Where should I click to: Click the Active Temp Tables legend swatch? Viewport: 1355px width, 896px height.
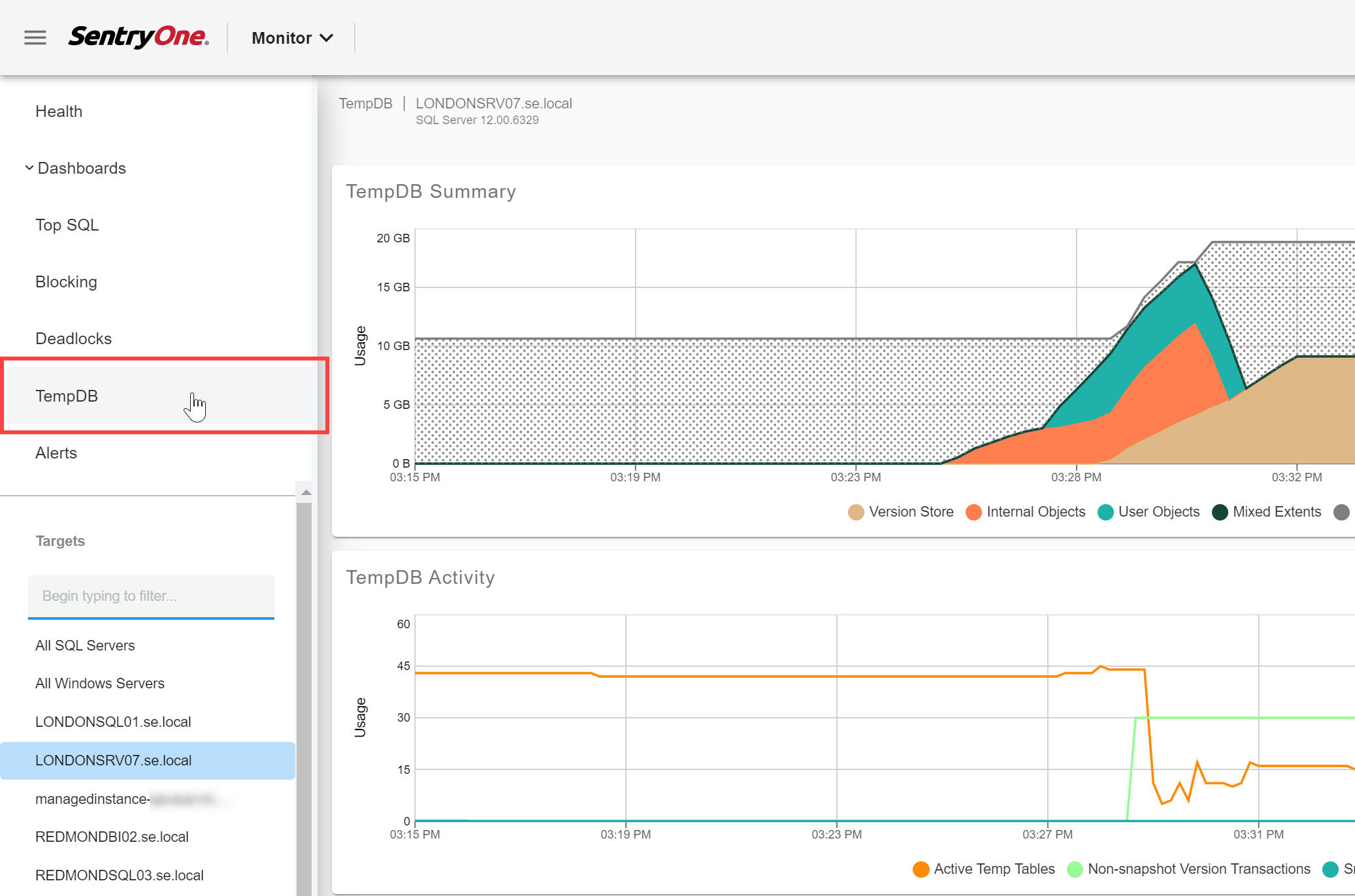[x=921, y=869]
